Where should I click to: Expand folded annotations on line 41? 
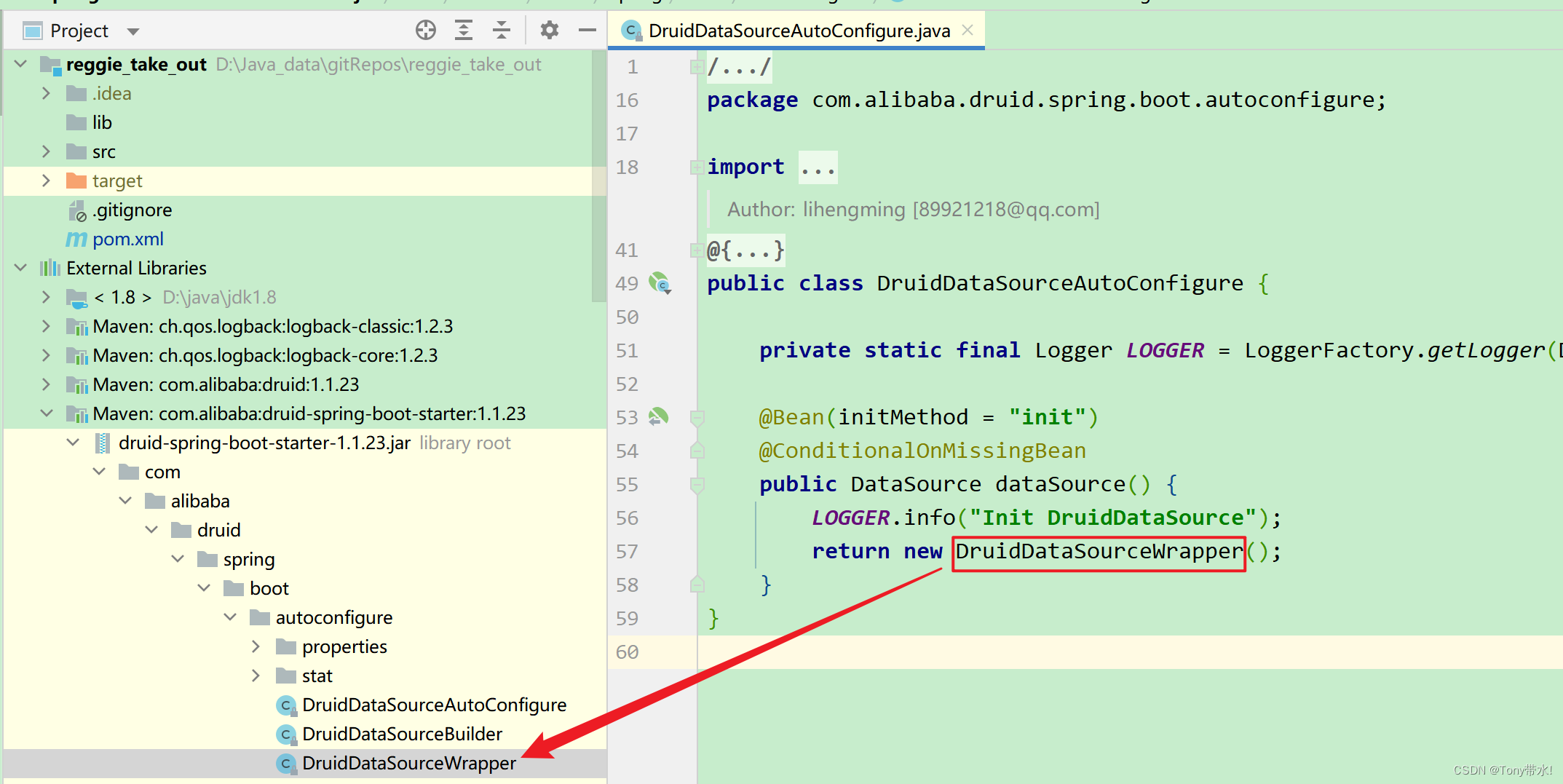(696, 250)
